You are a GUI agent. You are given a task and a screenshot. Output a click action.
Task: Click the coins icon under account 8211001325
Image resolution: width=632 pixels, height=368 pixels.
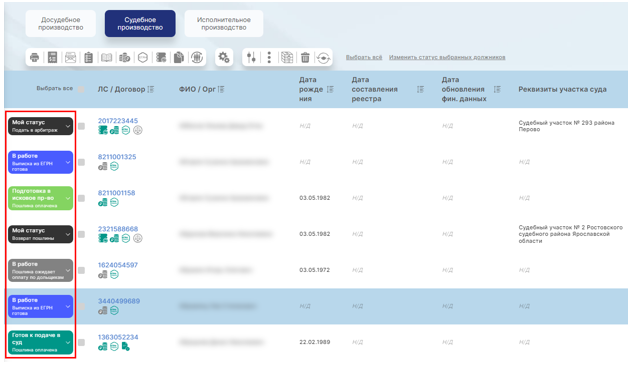coord(103,166)
